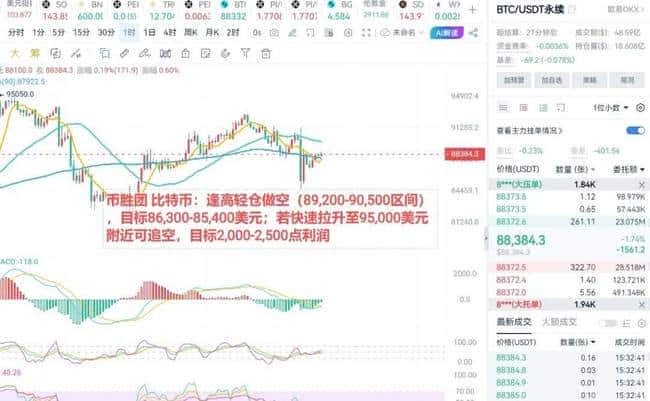Screen dimensions: 650x401
Task: Select the 1分 timeframe
Action: pyautogui.click(x=38, y=32)
